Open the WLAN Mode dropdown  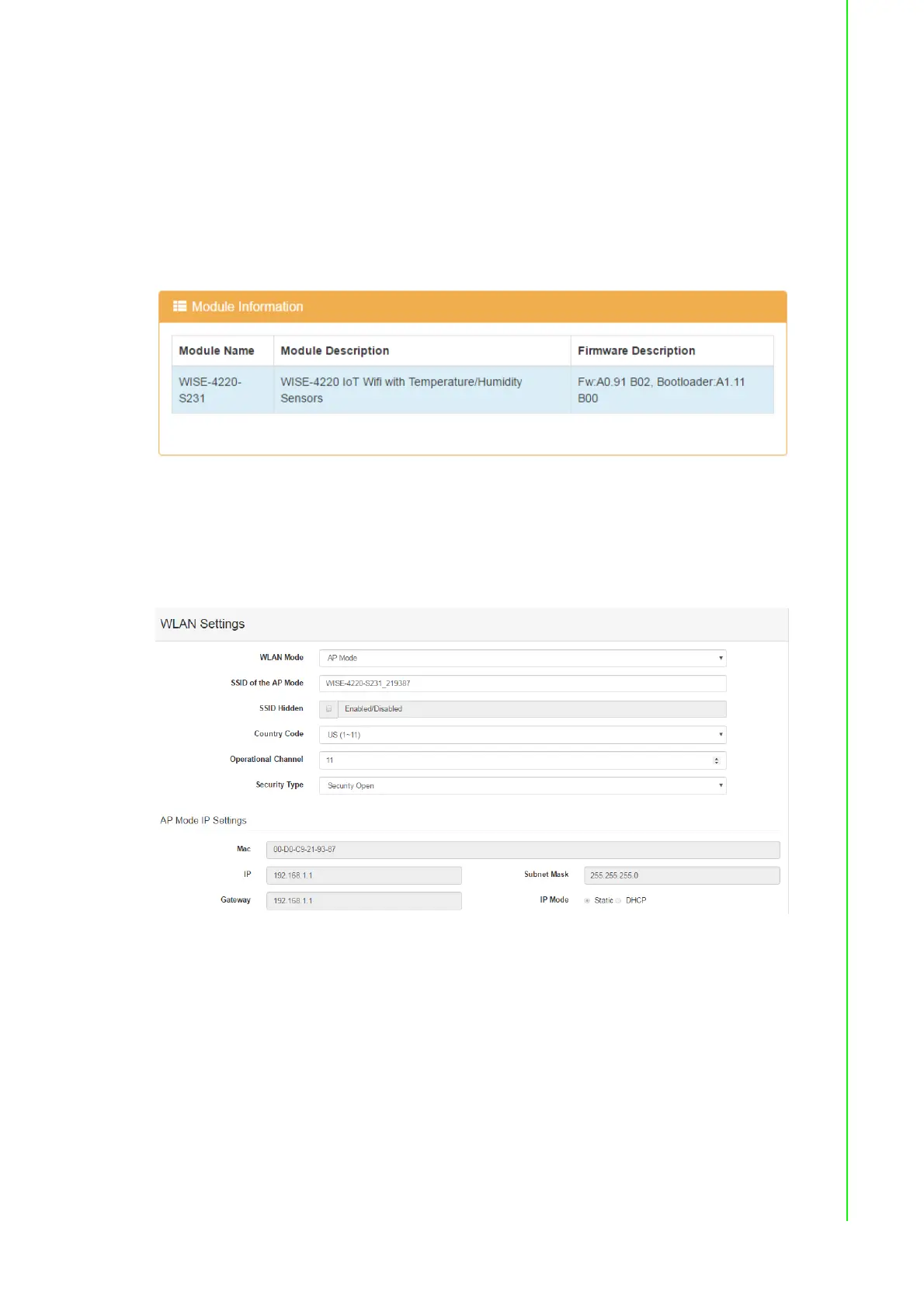click(522, 658)
